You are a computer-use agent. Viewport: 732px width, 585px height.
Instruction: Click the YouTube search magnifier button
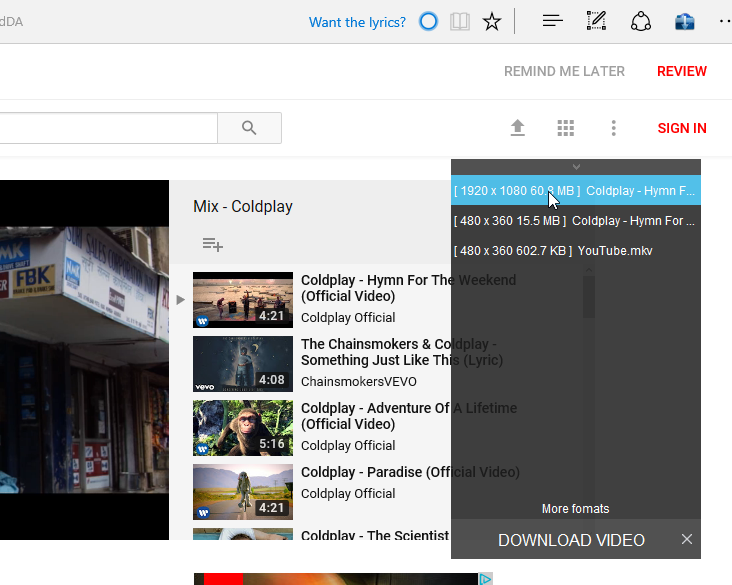[249, 128]
